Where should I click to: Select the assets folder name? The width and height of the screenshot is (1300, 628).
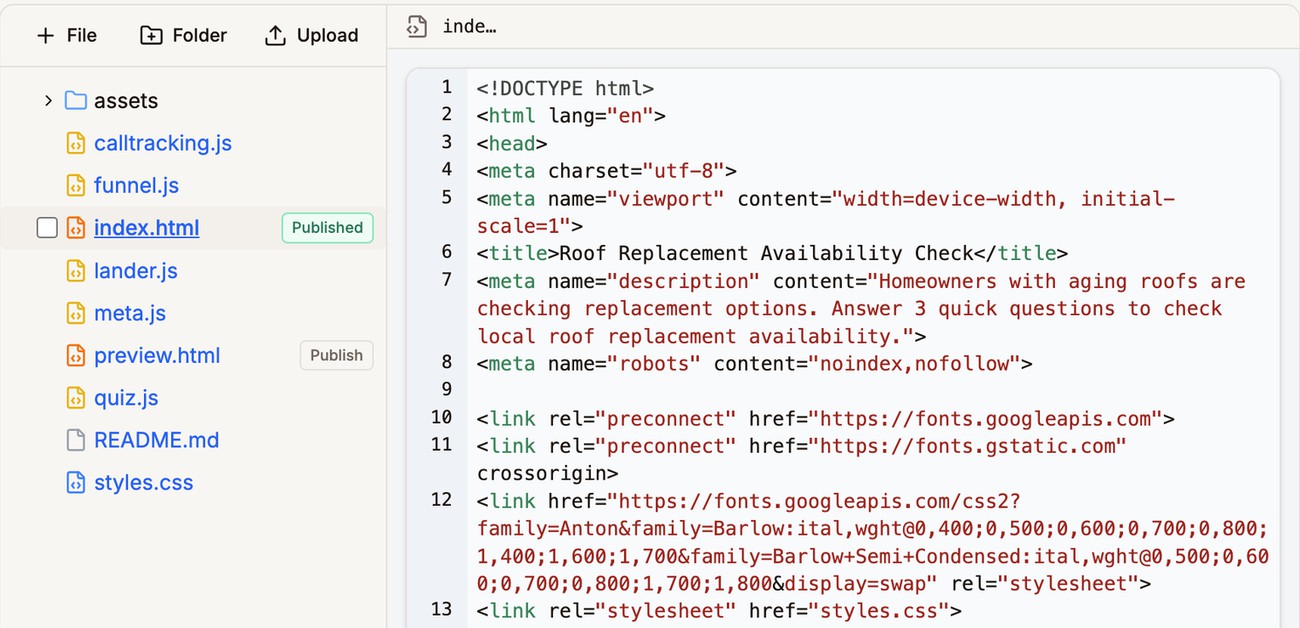click(126, 101)
